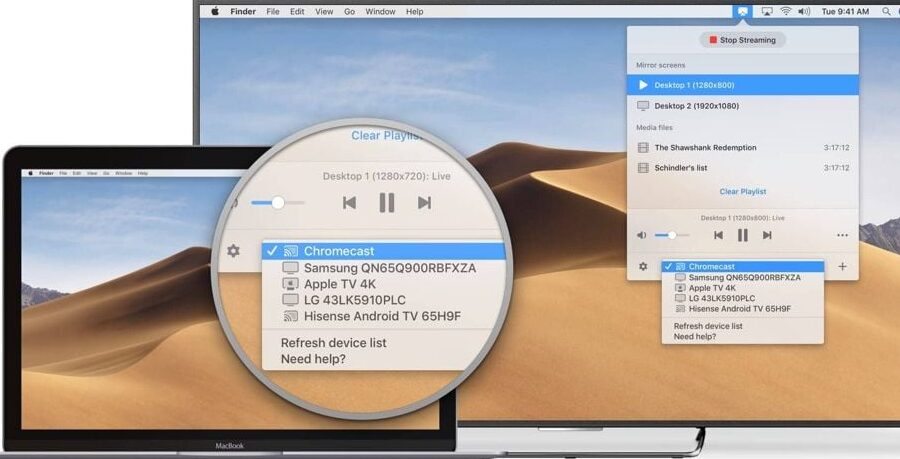
Task: Choose Apple TV 4K in streaming panel dropdown
Action: pyautogui.click(x=743, y=288)
